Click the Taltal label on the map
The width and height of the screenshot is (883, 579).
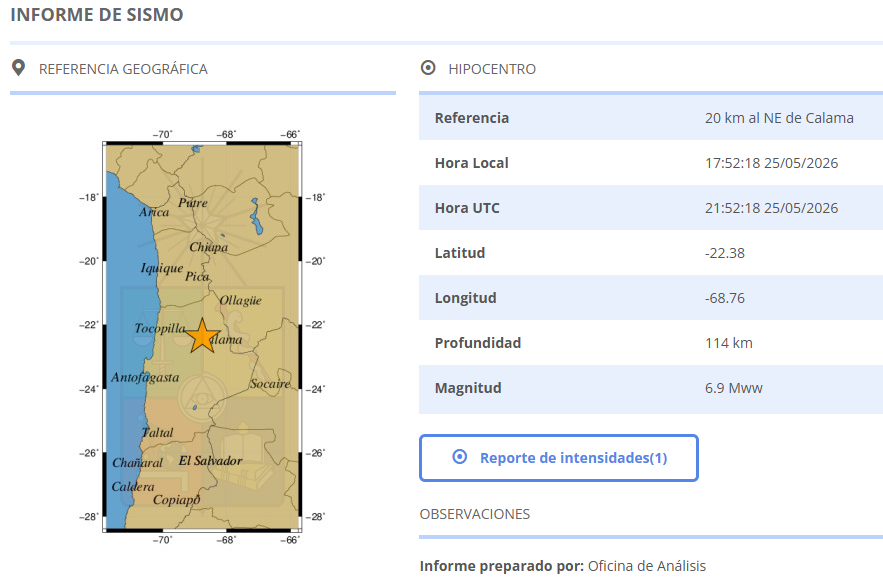[x=157, y=433]
